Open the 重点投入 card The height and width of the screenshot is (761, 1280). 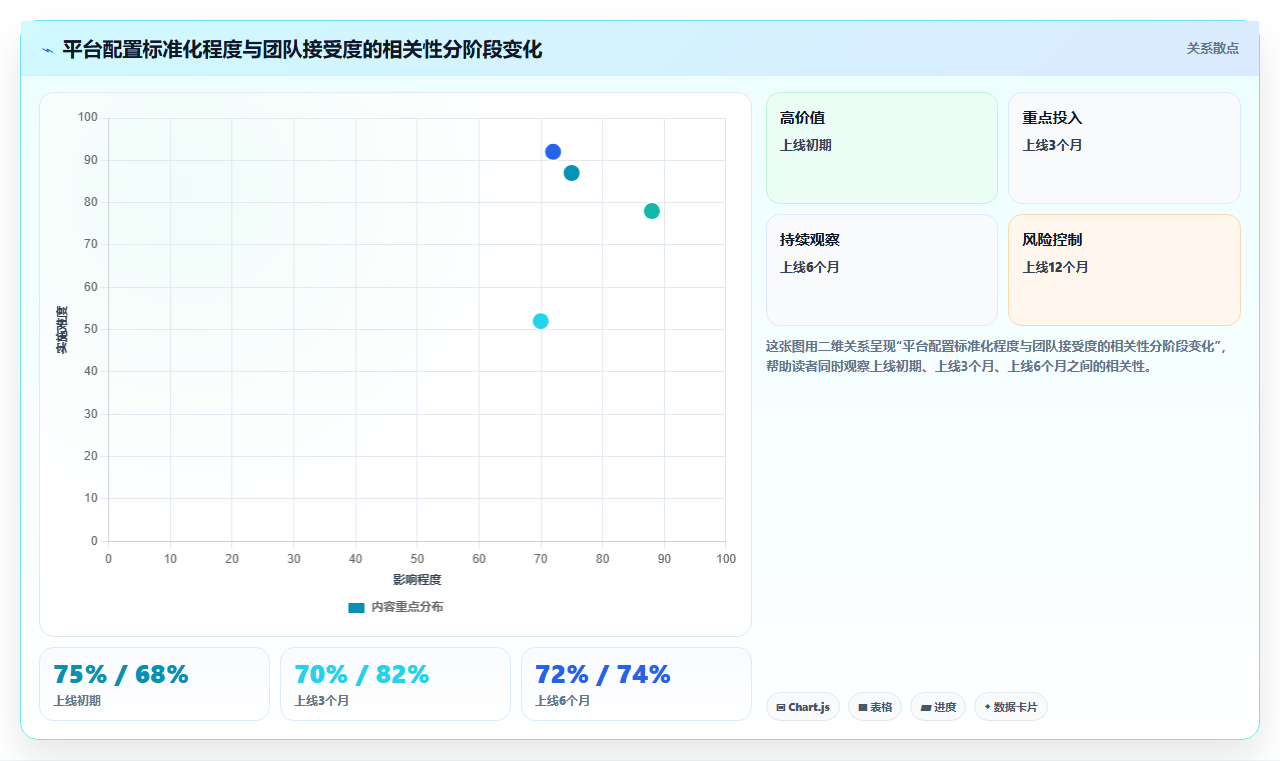tap(1124, 148)
